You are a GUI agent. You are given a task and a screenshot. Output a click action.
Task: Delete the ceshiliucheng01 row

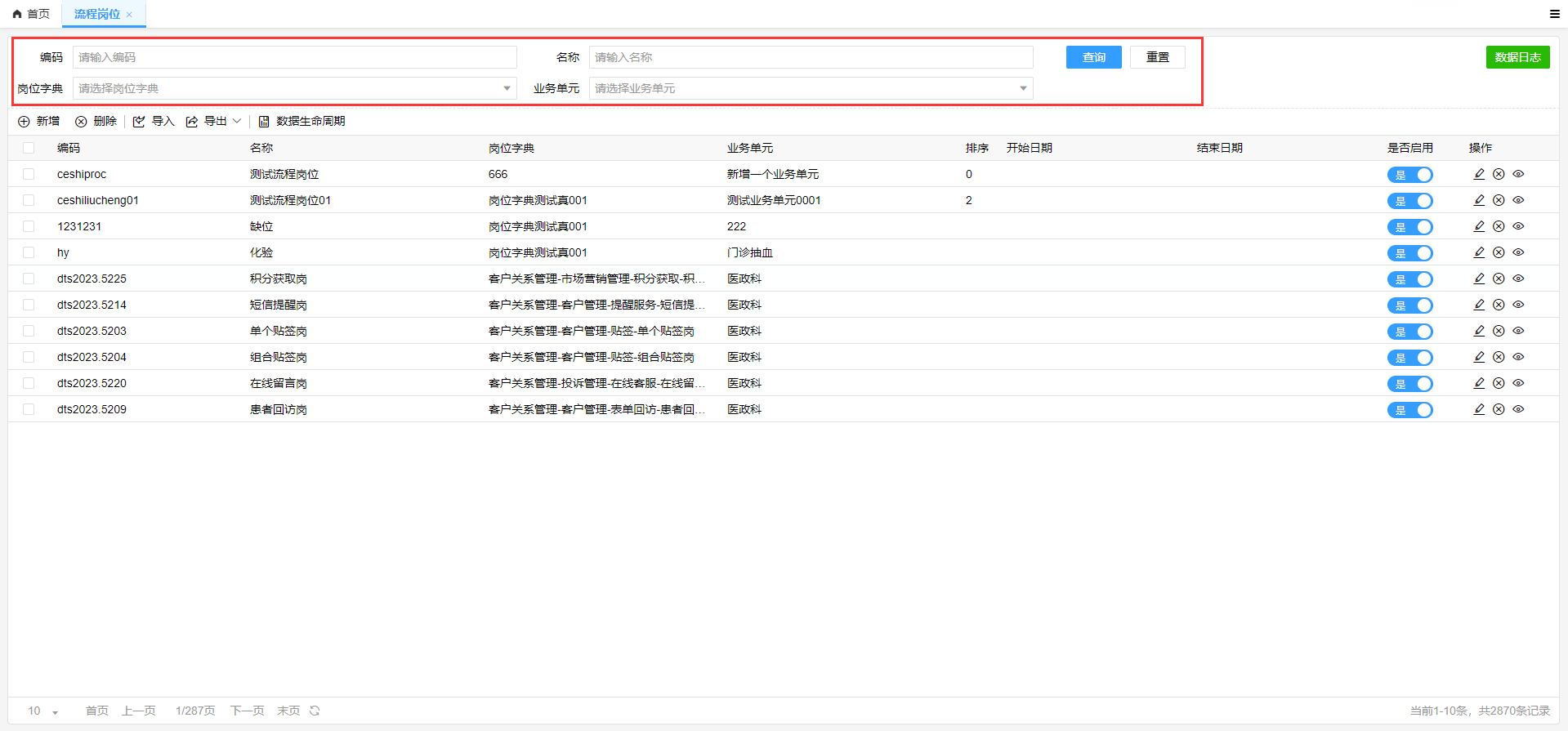pos(1499,200)
